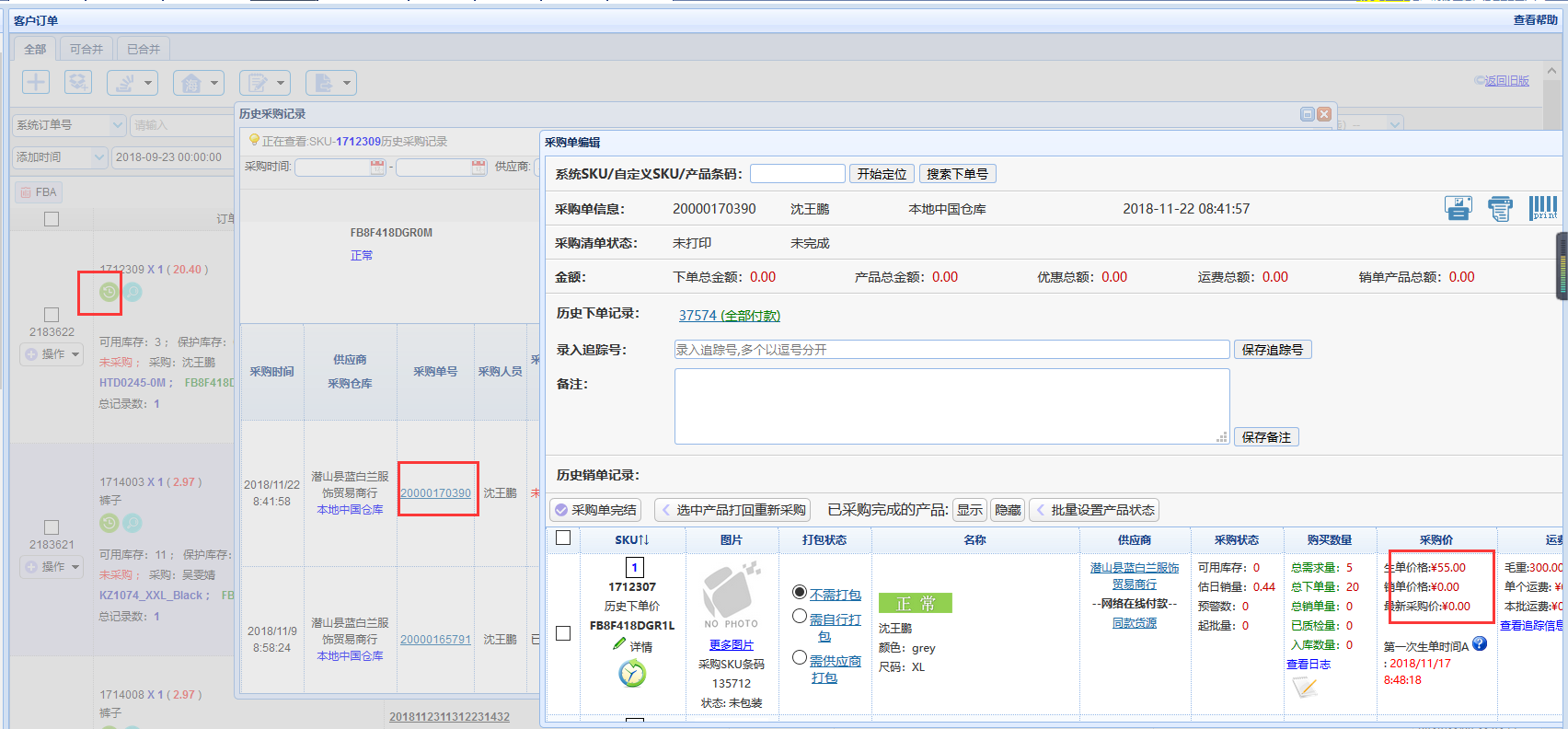The image size is (1568, 729).
Task: Check the box for order 2183622
Action: (52, 315)
